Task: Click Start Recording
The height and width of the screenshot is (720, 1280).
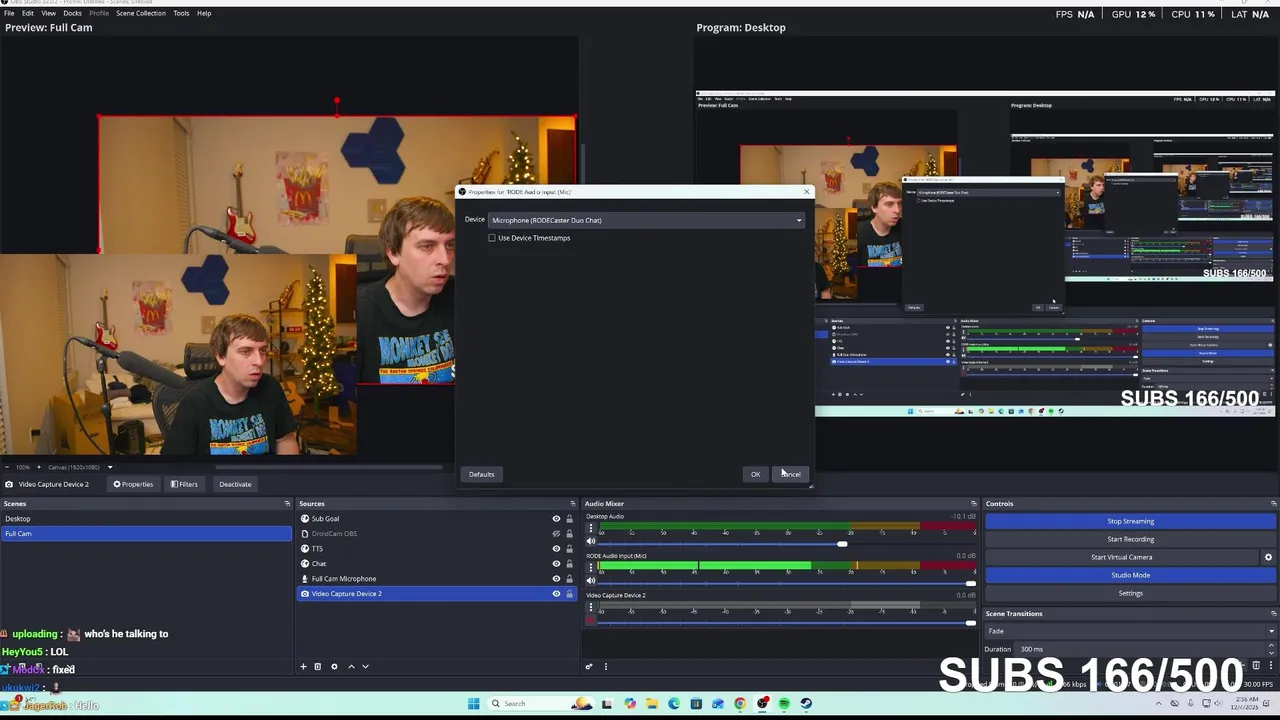Action: (x=1130, y=539)
